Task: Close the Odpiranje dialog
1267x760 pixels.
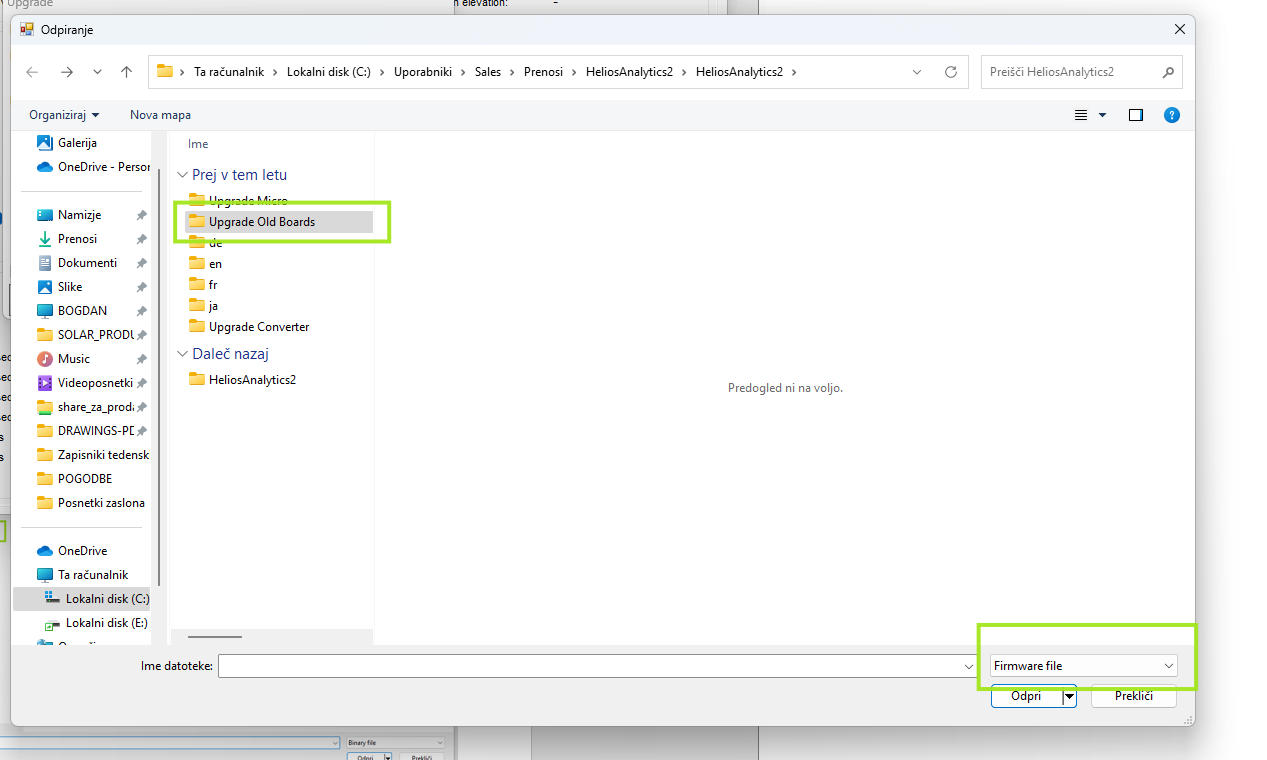Action: 1180,30
